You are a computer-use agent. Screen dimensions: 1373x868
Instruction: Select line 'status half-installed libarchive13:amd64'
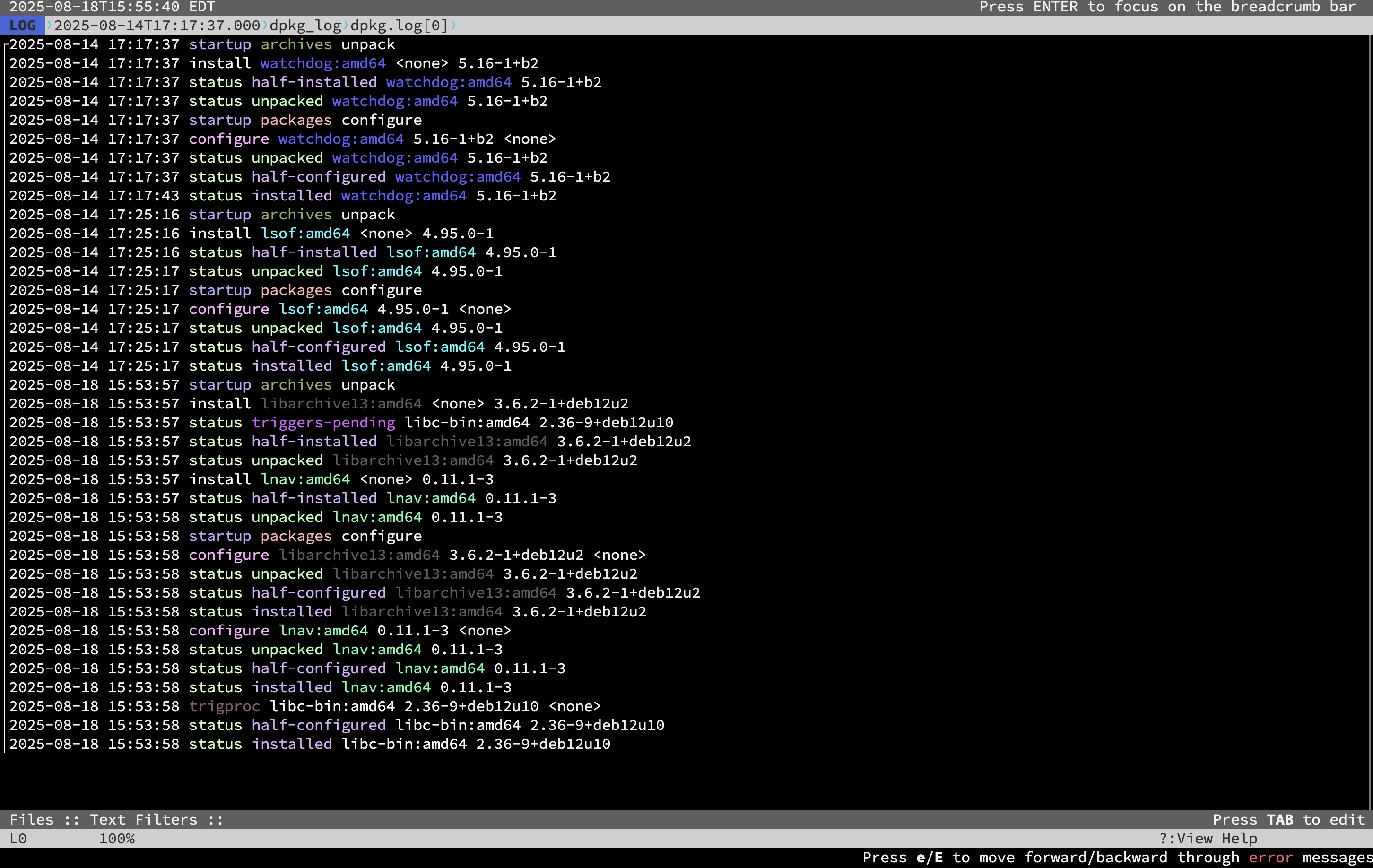[x=350, y=442]
